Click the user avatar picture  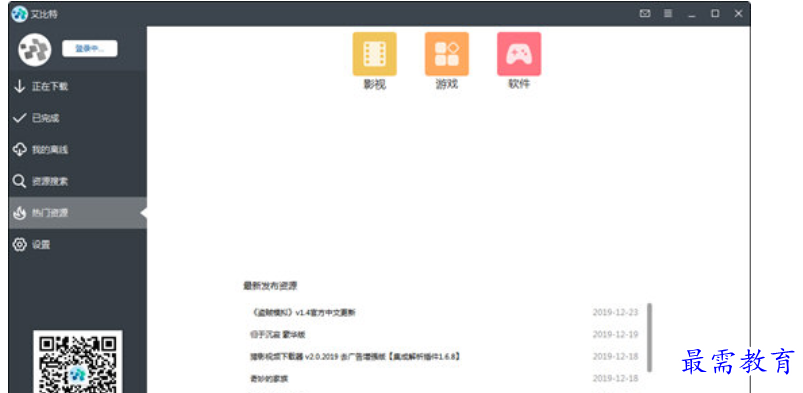[34, 49]
